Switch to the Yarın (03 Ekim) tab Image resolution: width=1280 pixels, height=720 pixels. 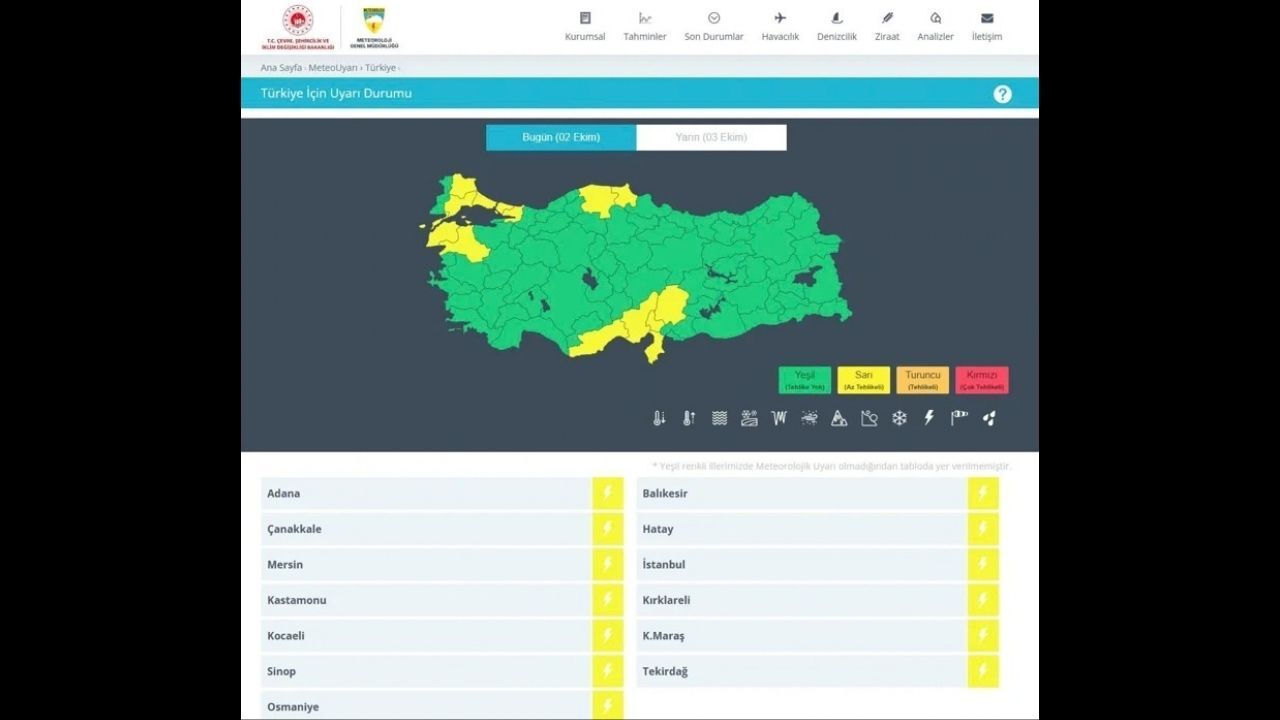(711, 137)
